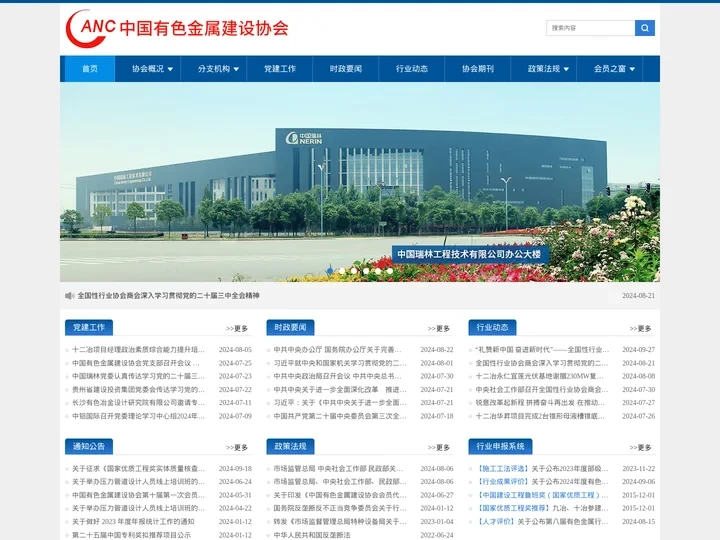Open article 十二冶项目经理政治素质综合能力提升培

(x=138, y=349)
